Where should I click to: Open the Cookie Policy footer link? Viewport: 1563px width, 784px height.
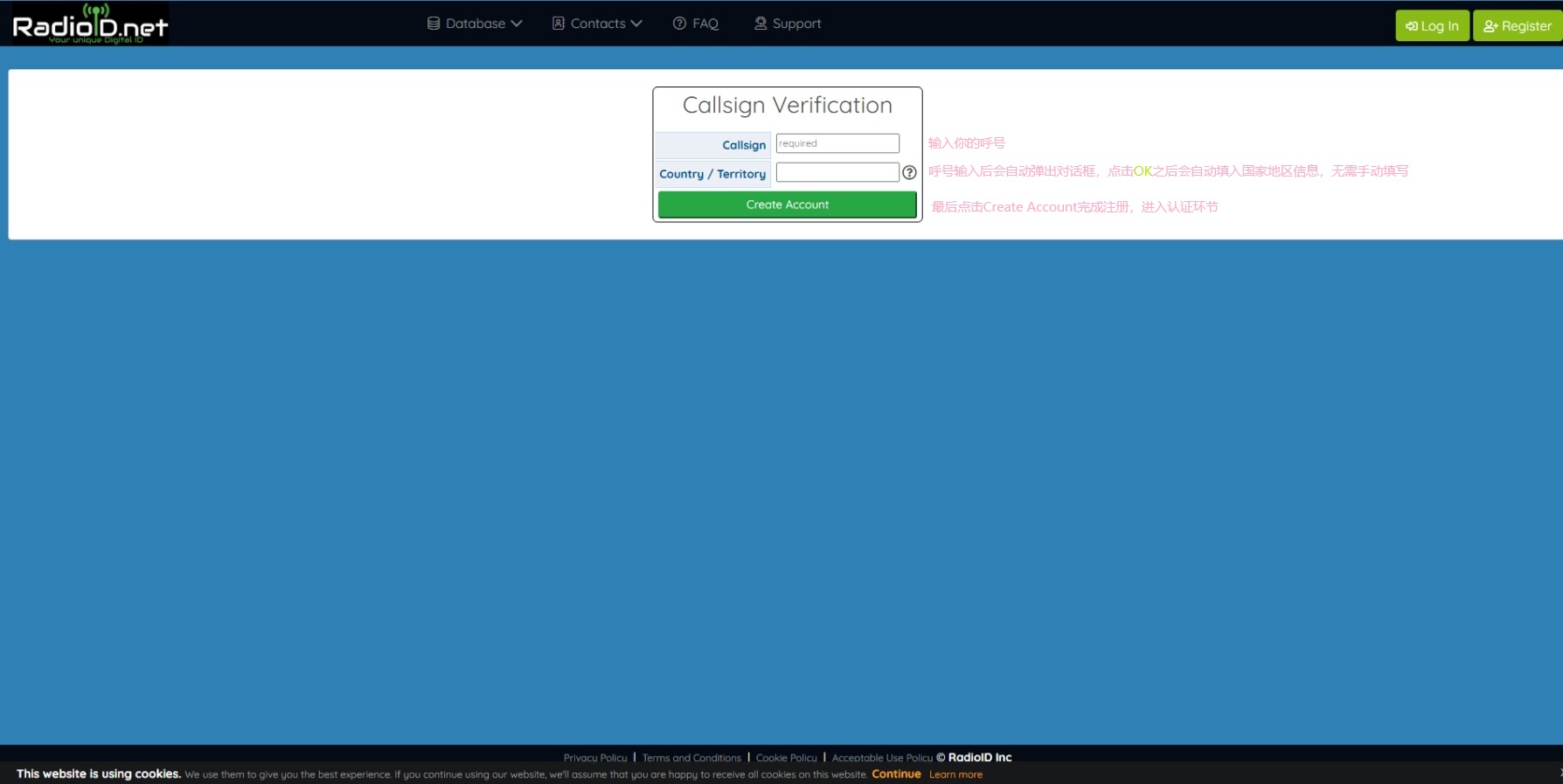pyautogui.click(x=786, y=758)
